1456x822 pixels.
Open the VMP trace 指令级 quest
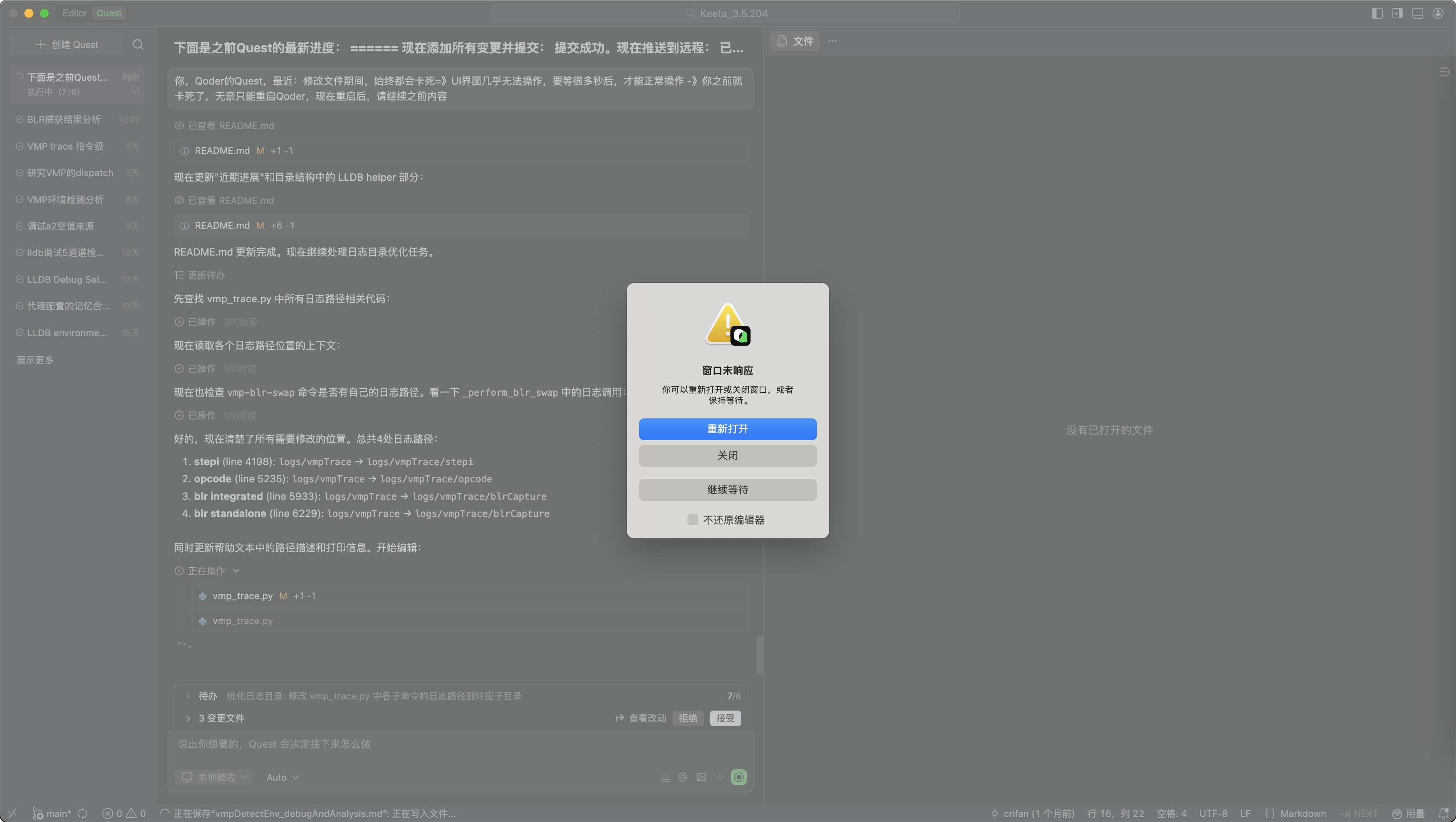tap(78, 146)
